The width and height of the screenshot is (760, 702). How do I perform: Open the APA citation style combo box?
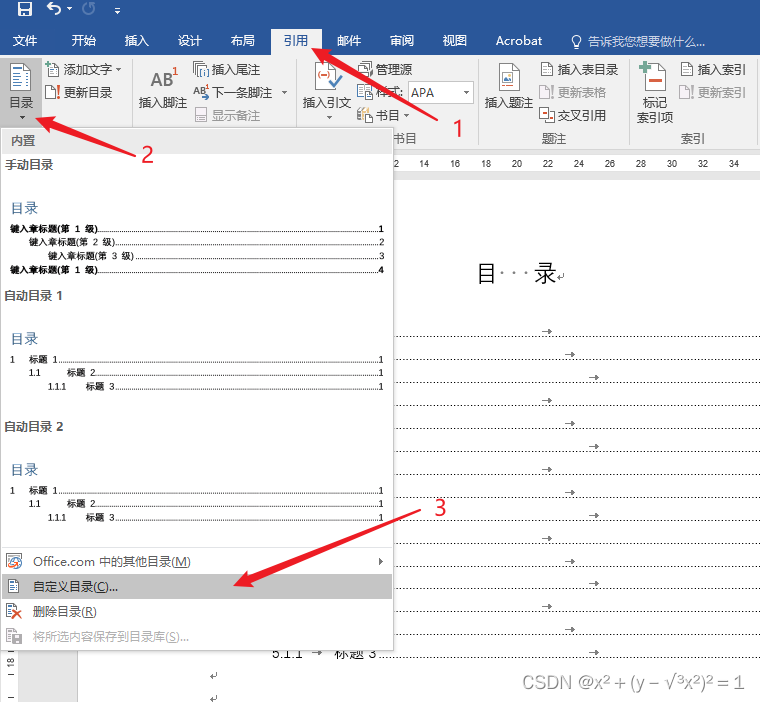441,92
